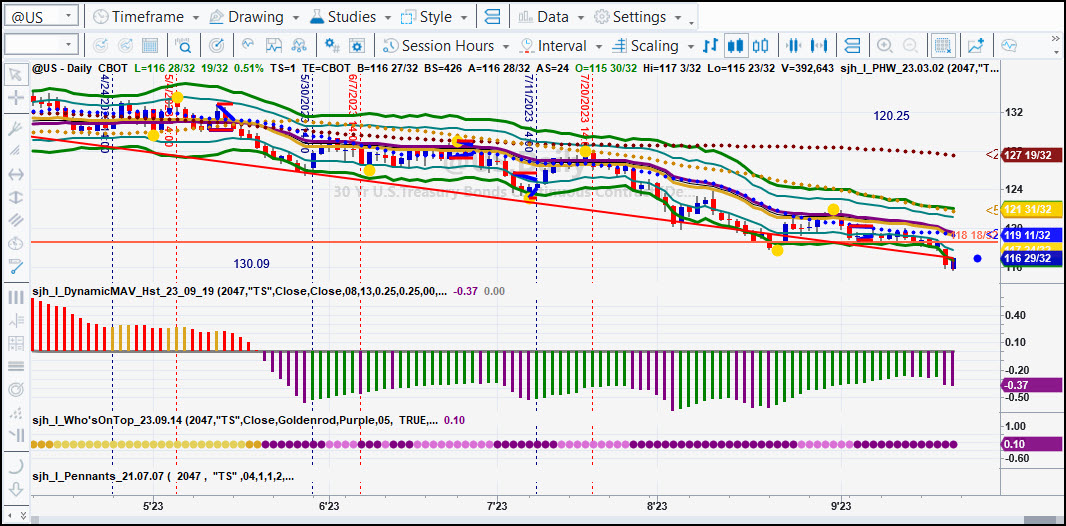
Task: Click the Interval button
Action: 553,46
